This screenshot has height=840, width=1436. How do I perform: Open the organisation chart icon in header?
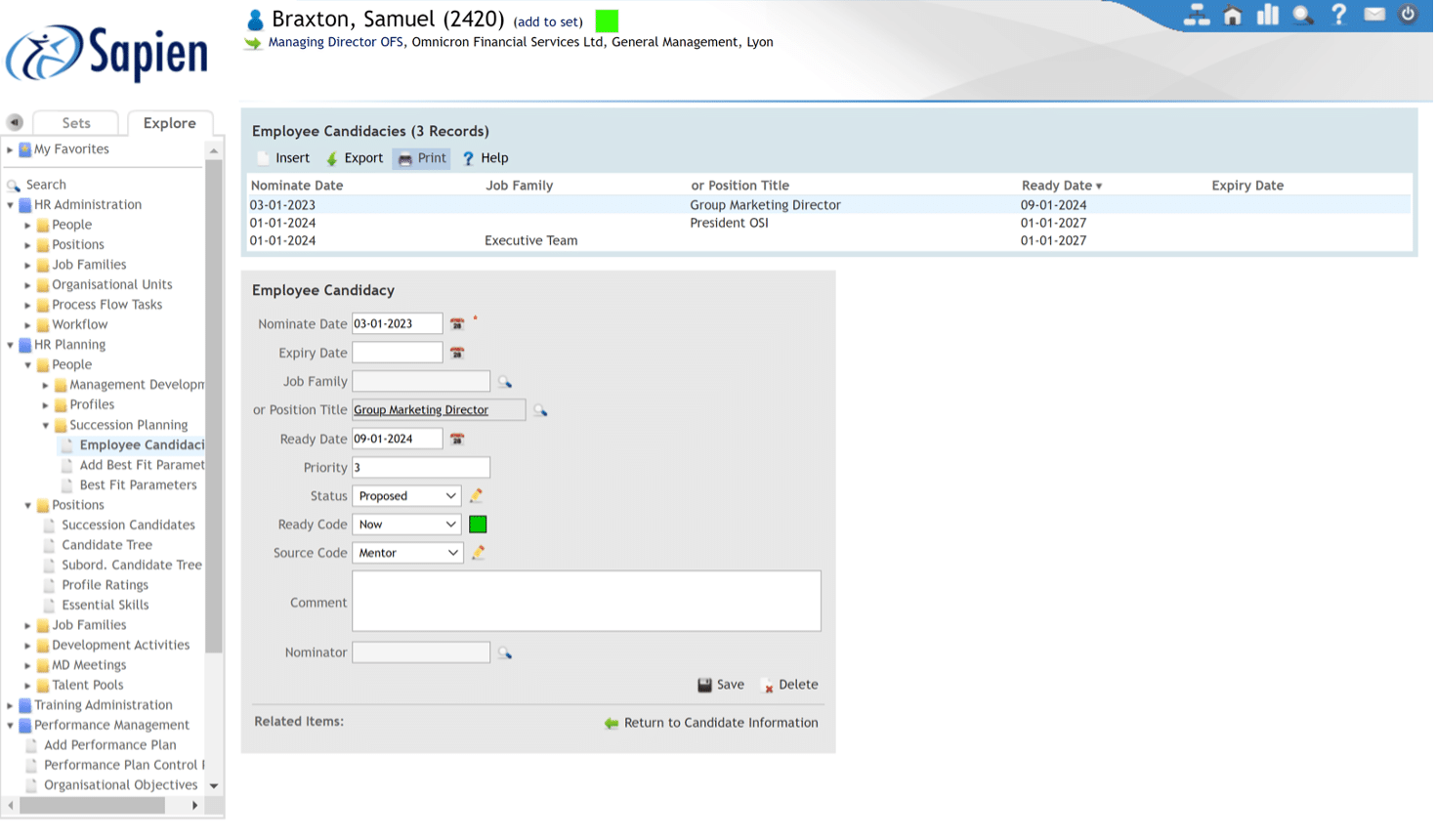[x=1197, y=15]
